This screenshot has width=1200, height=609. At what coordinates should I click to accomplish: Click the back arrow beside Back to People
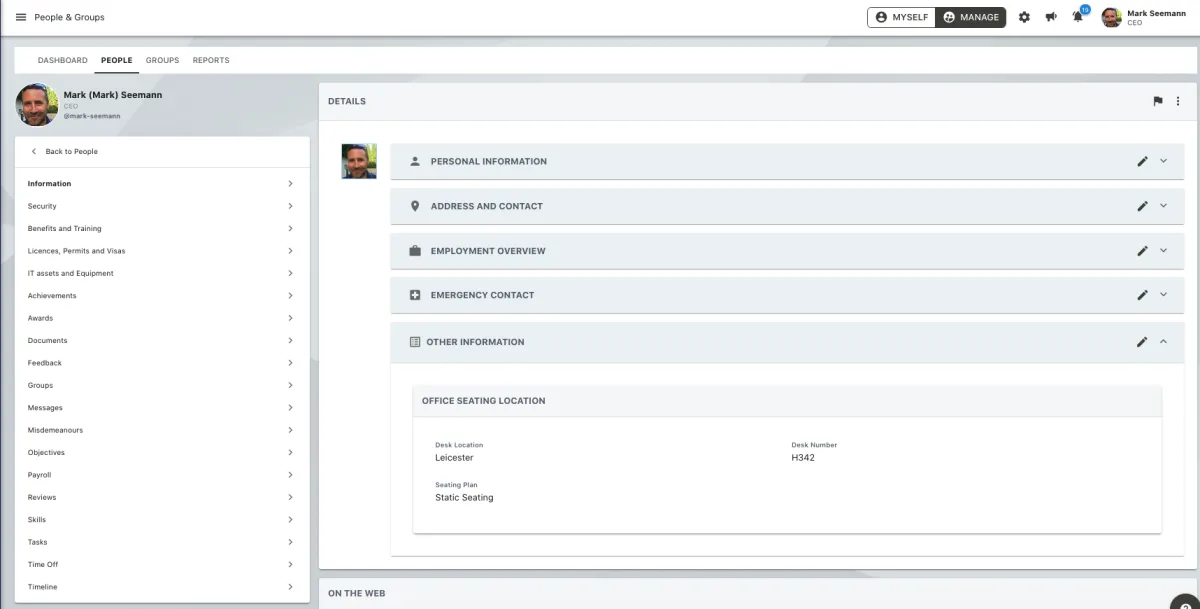(x=33, y=152)
